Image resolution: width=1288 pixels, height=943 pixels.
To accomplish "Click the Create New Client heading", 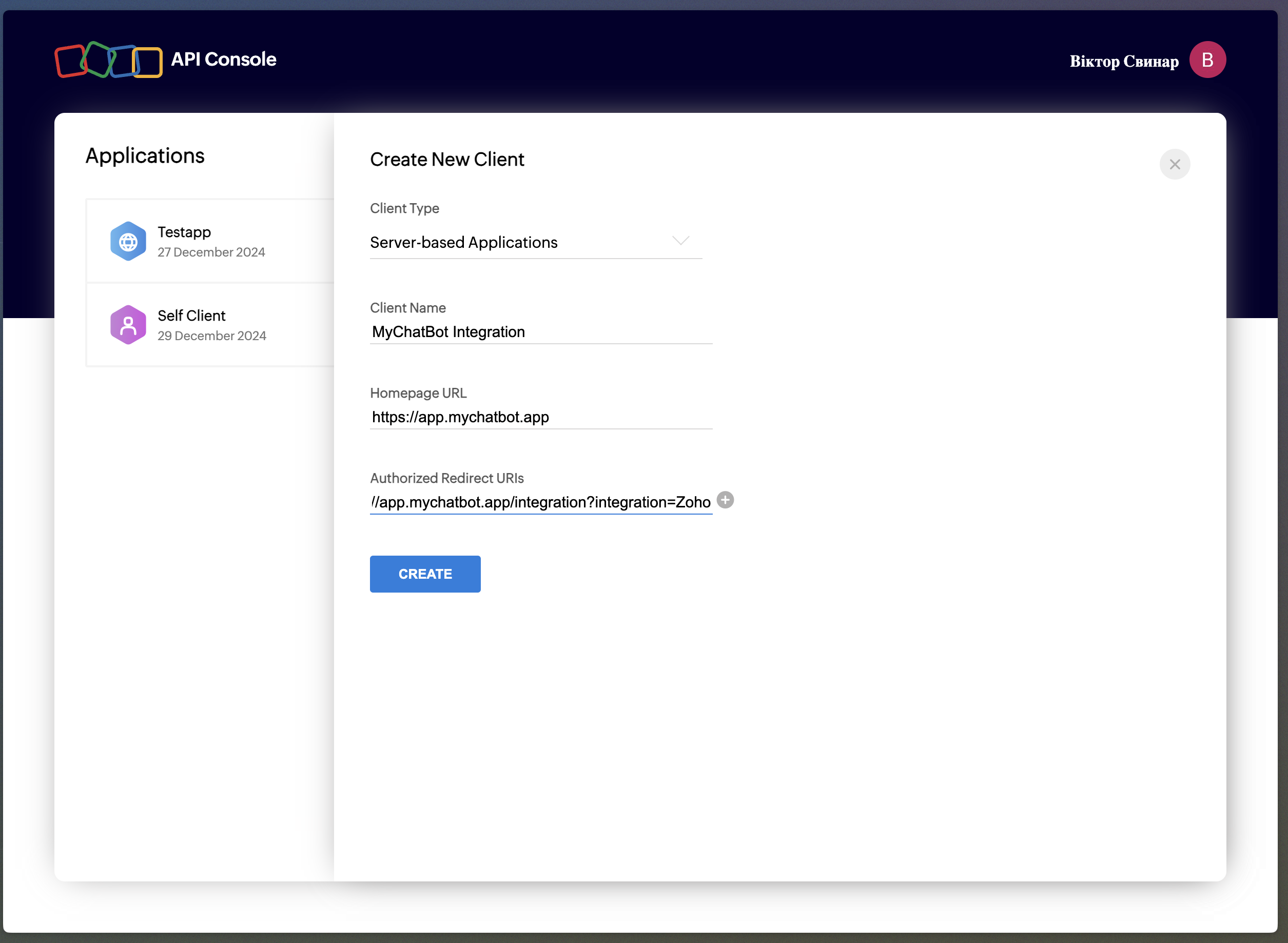I will [x=446, y=159].
